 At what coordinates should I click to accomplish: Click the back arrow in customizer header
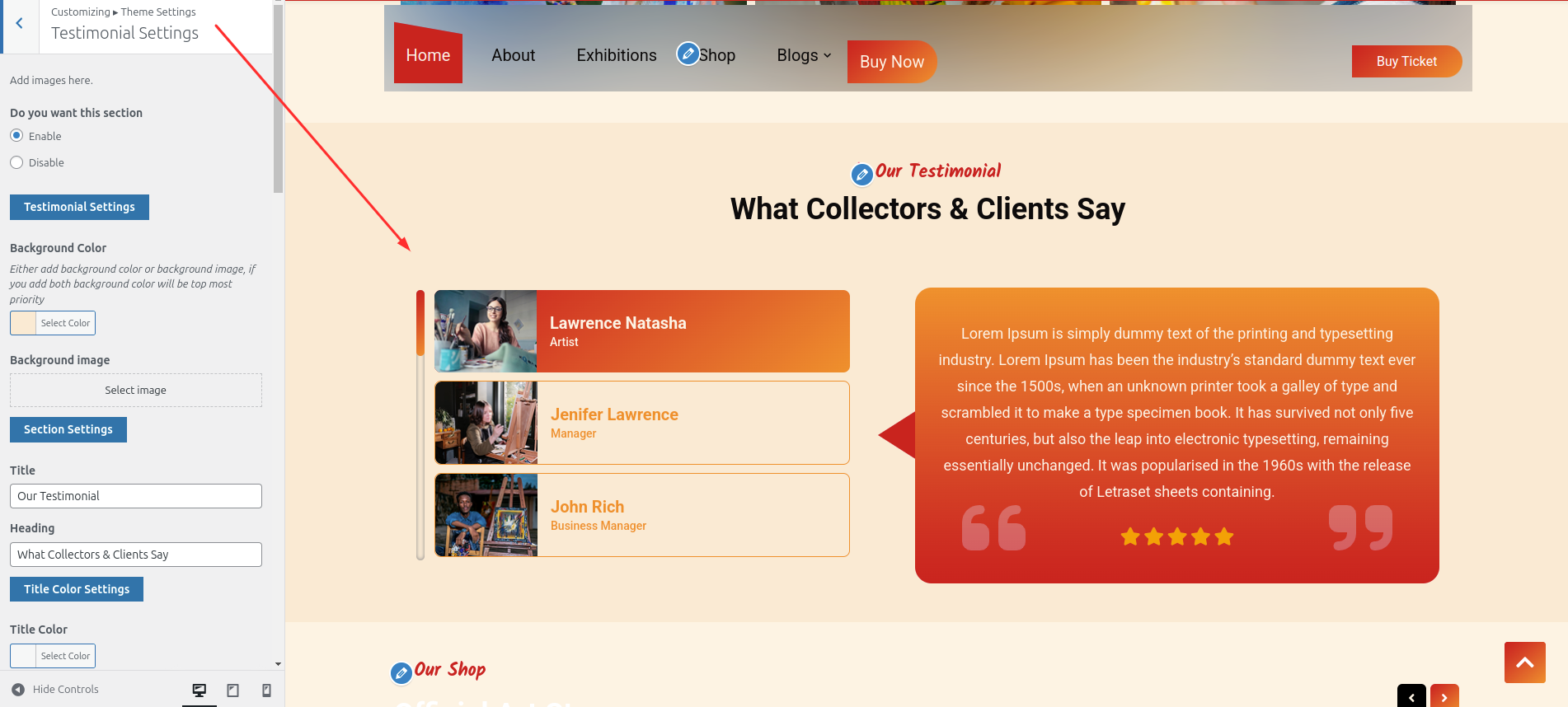[x=19, y=24]
